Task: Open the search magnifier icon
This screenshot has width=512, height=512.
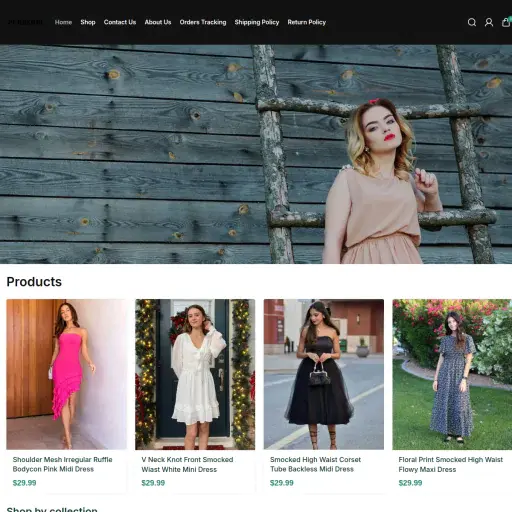Action: 472,22
